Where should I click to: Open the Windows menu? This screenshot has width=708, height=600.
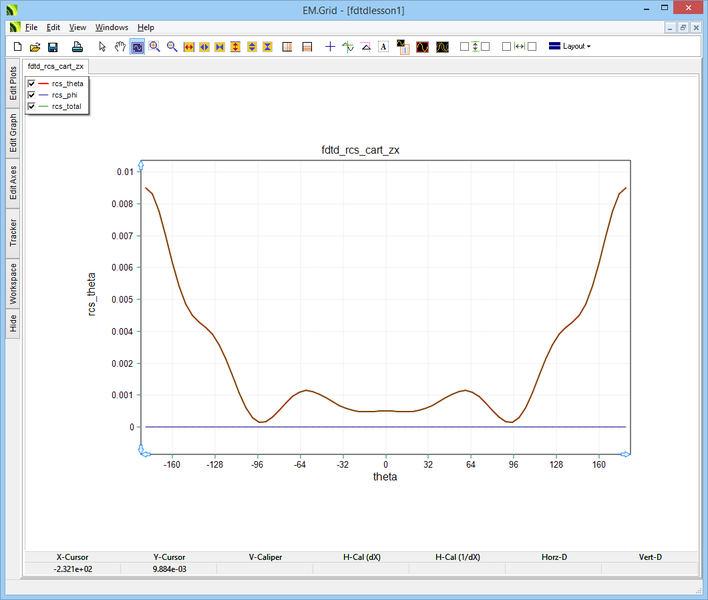[112, 27]
